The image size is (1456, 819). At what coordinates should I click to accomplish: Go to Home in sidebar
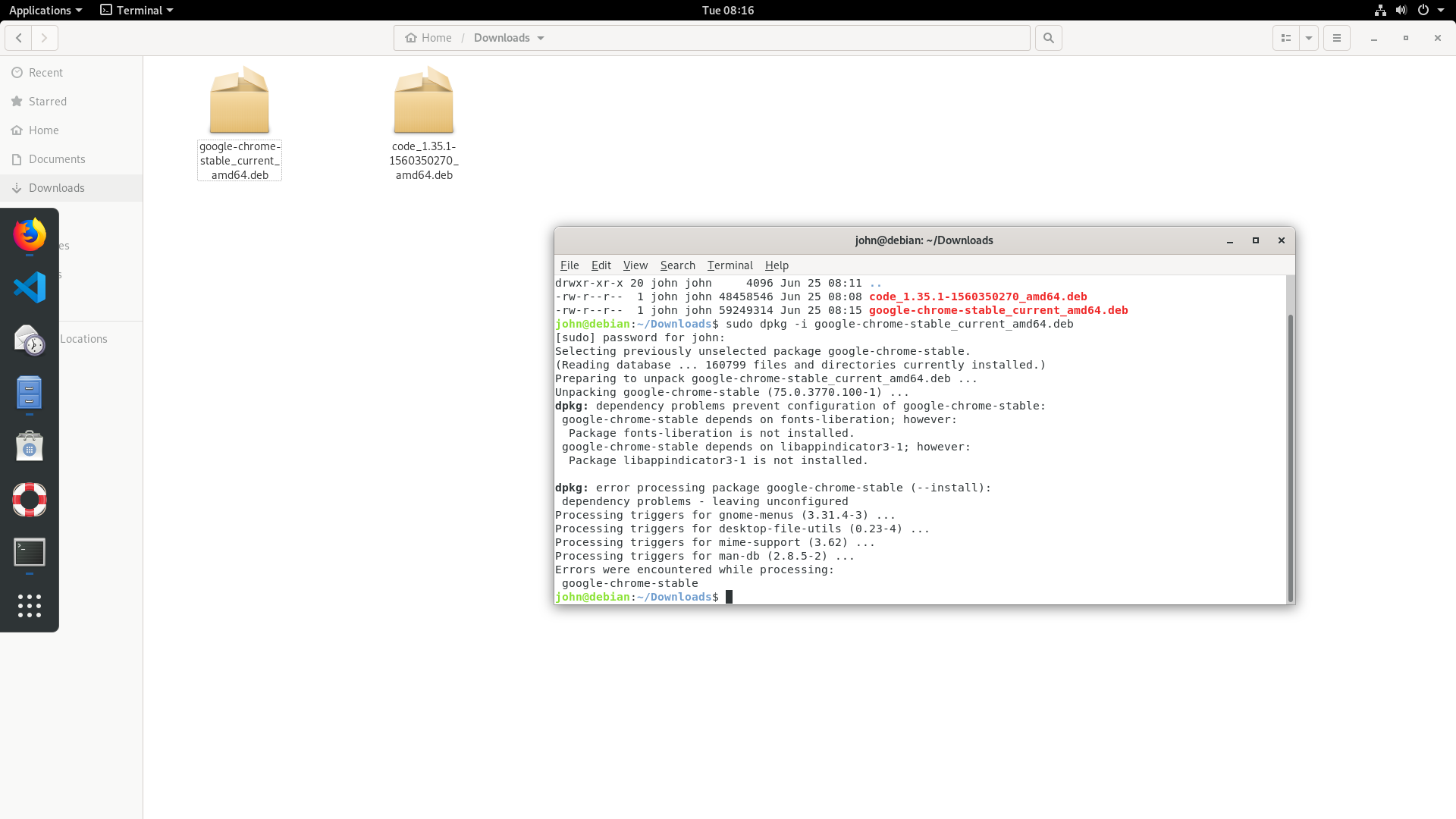pos(71,130)
